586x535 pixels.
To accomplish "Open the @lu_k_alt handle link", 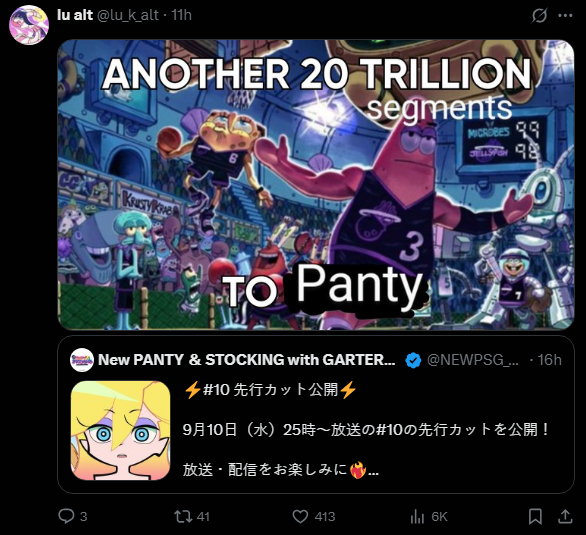I will 128,15.
